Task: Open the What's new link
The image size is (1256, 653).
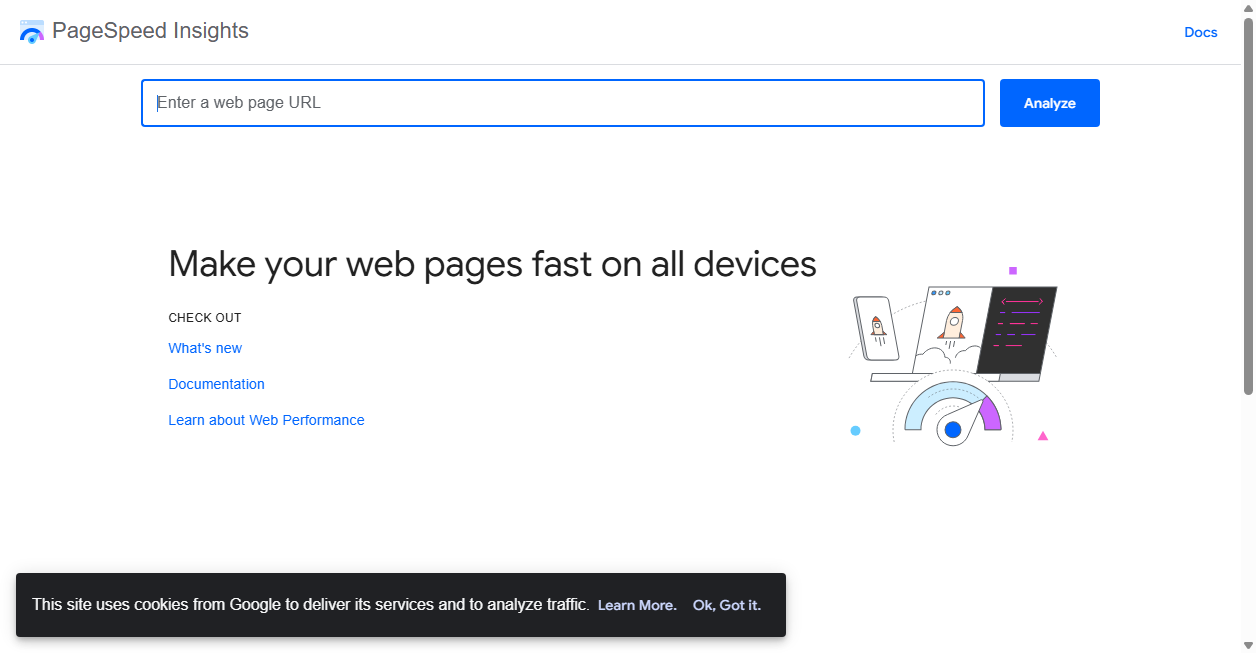Action: tap(205, 348)
